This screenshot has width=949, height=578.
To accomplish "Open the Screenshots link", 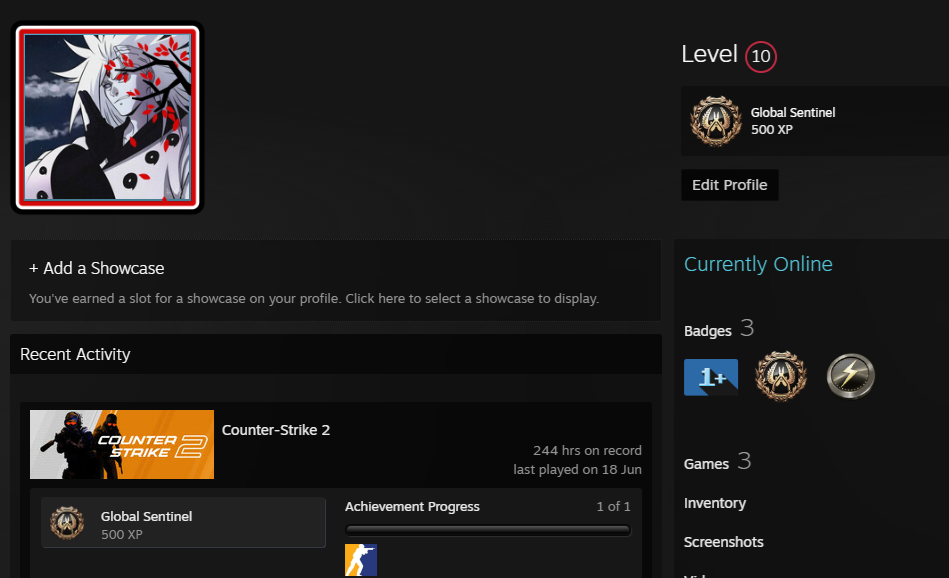I will click(723, 542).
